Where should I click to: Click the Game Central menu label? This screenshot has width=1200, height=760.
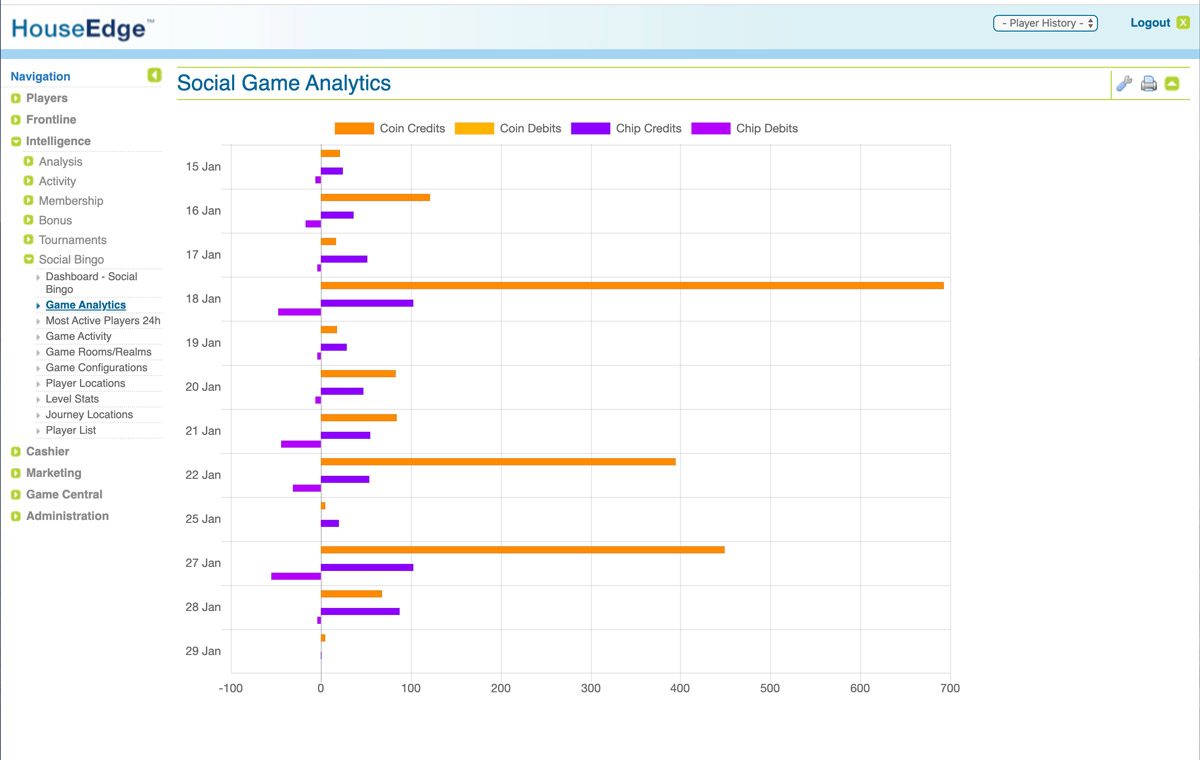[x=64, y=495]
